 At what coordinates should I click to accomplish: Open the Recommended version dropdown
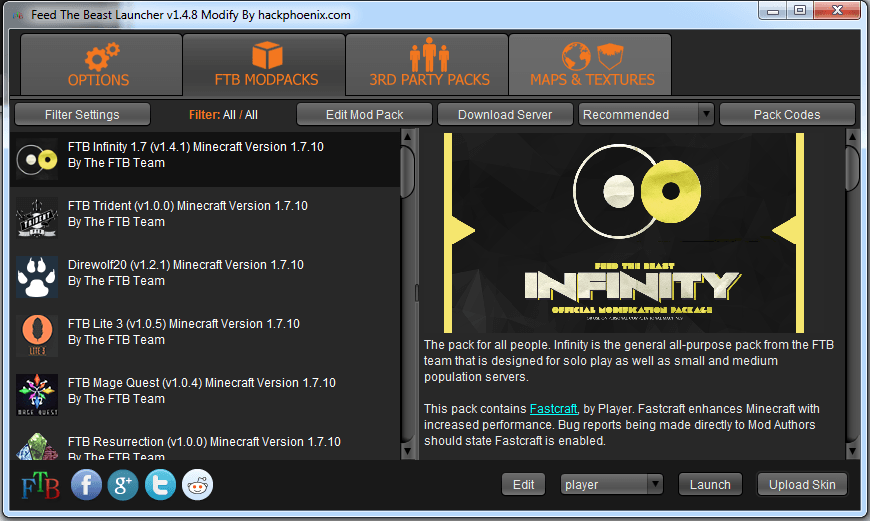coord(646,114)
